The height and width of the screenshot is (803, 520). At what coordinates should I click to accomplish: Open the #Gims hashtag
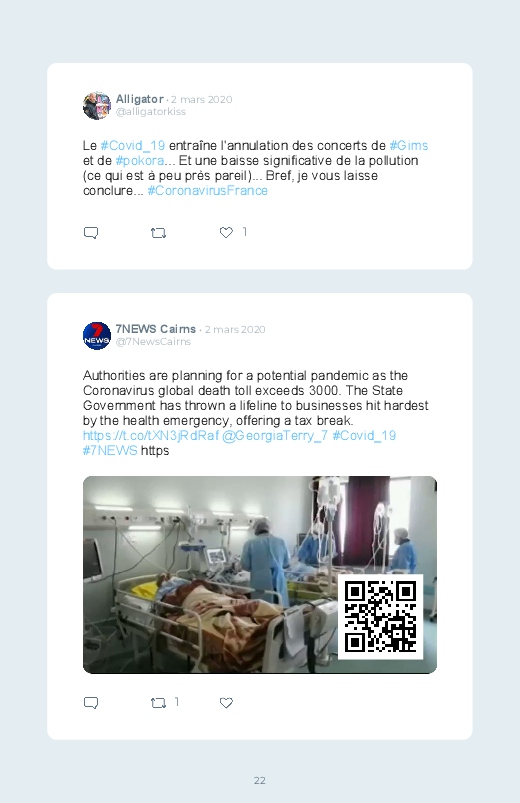(x=408, y=145)
